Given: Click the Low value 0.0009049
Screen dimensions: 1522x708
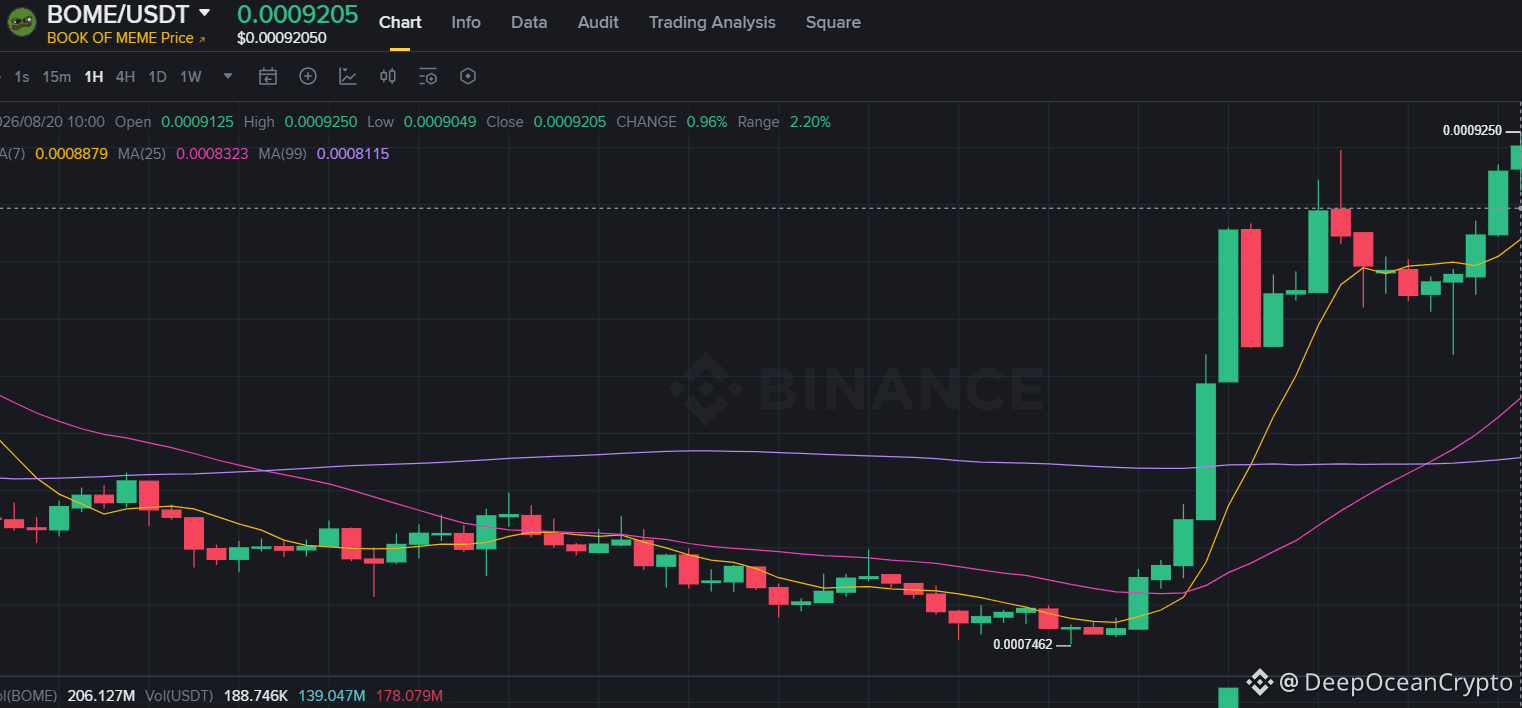Looking at the screenshot, I should coord(440,122).
